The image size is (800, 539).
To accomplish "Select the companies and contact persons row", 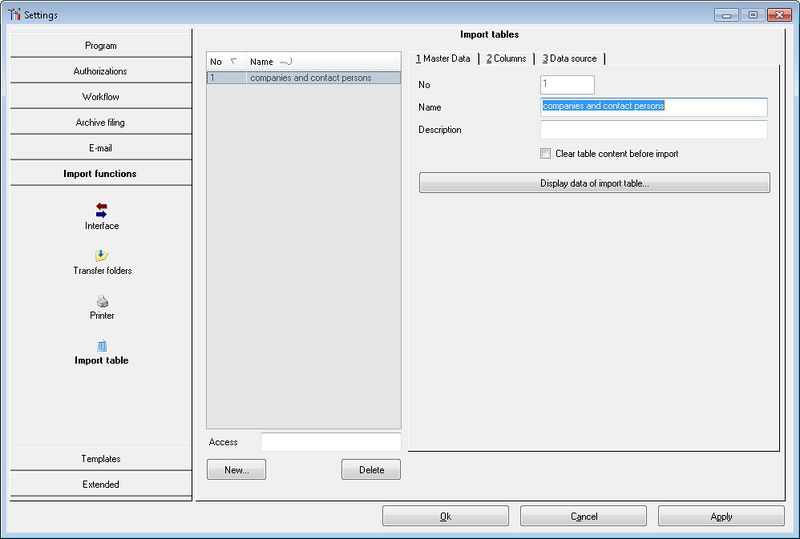I will pos(304,78).
